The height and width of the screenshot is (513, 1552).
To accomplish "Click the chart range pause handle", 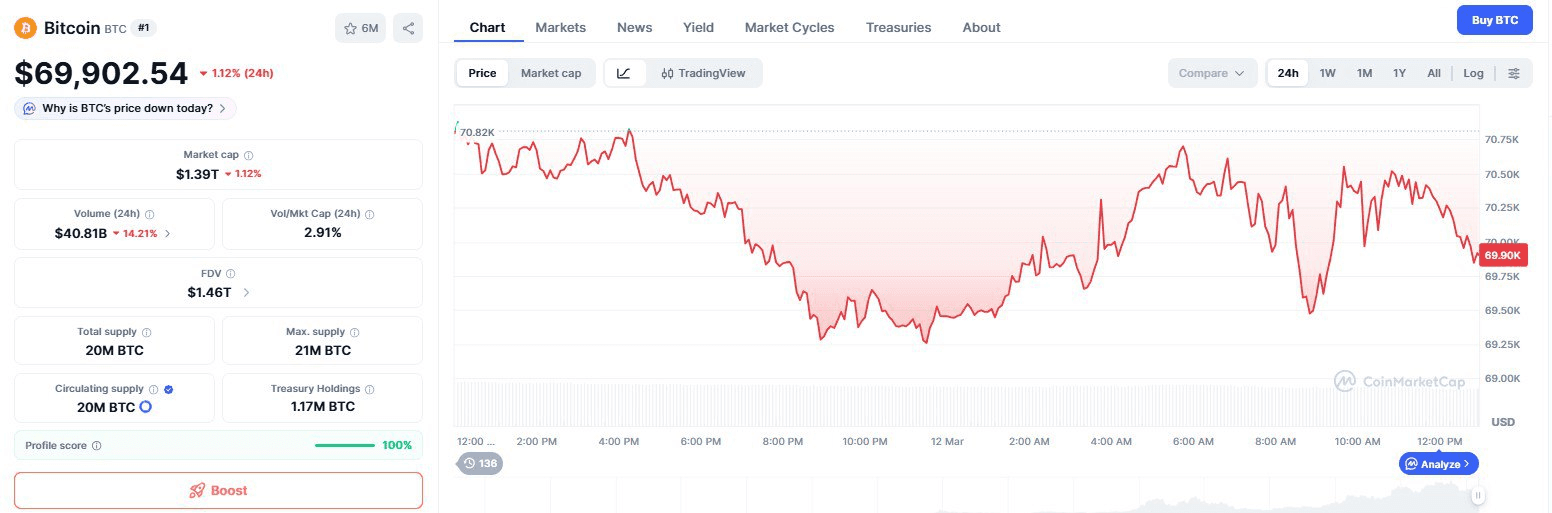I will point(1477,495).
